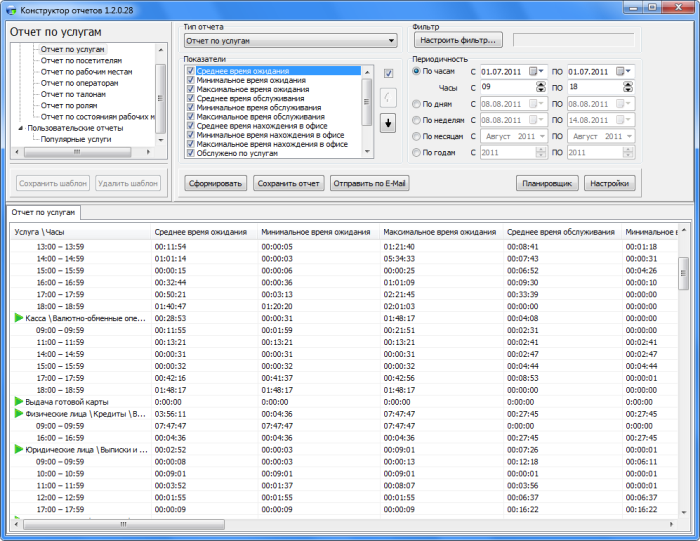
Task: Open the Планировщик button
Action: (547, 183)
